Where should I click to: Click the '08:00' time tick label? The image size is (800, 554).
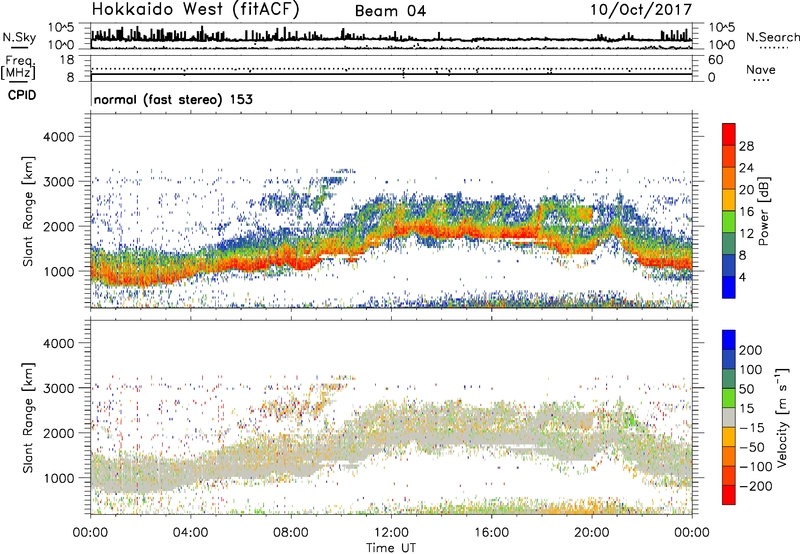290,533
